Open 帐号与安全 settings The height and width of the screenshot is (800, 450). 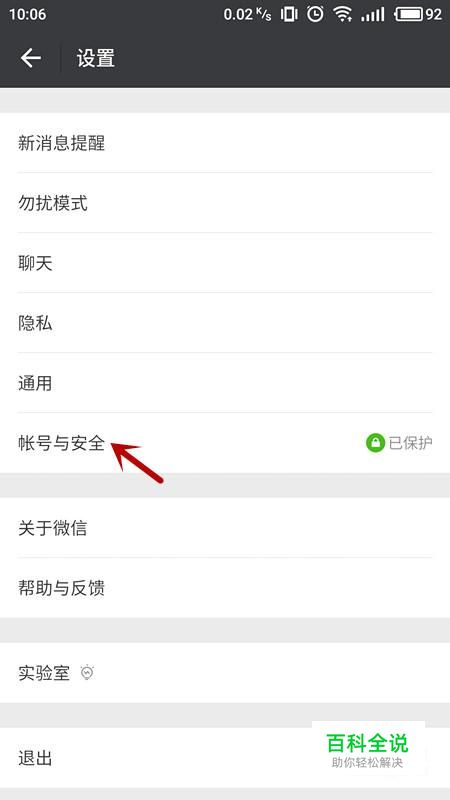tap(225, 443)
